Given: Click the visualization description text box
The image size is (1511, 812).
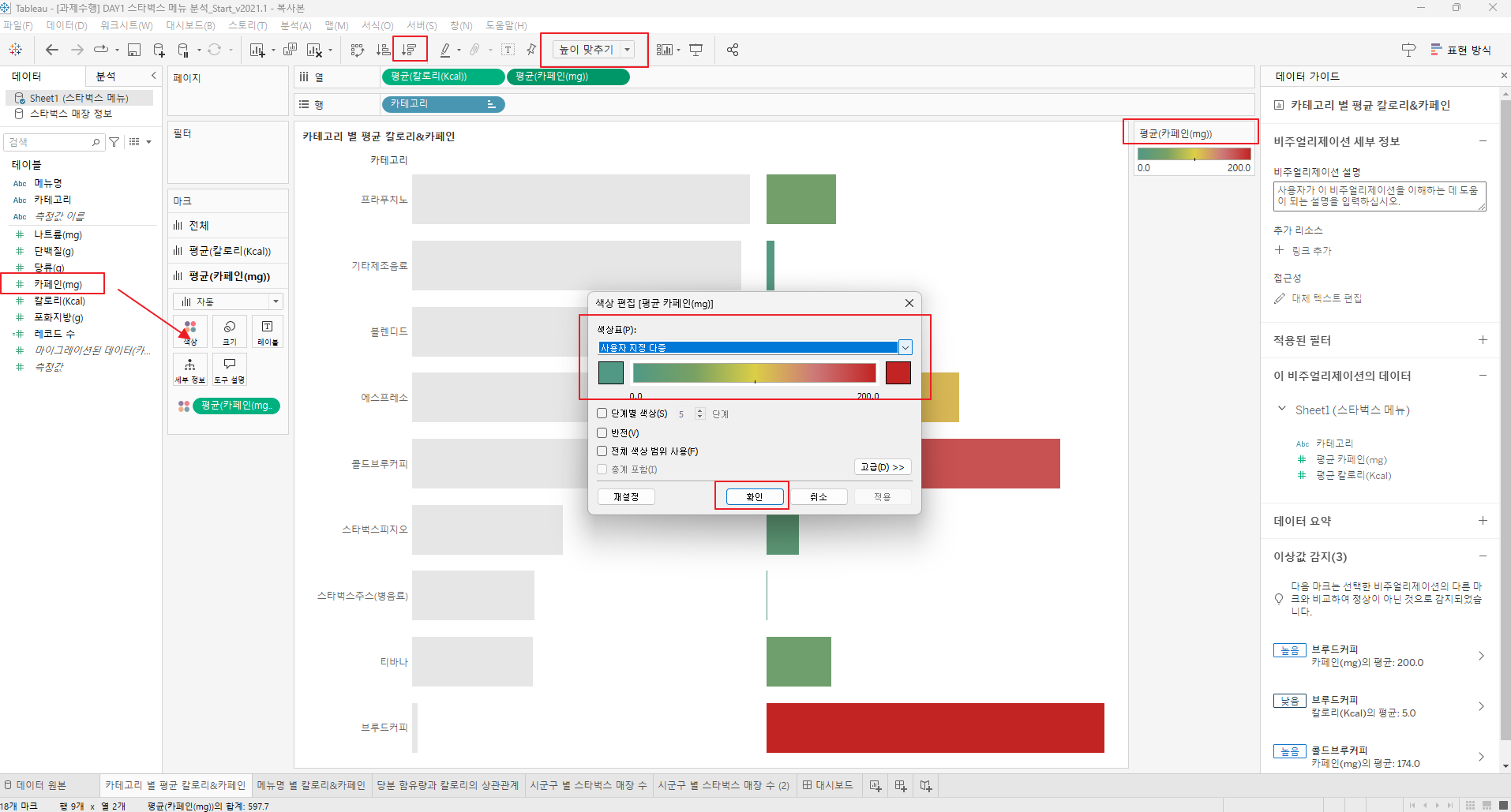Looking at the screenshot, I should [x=1379, y=196].
